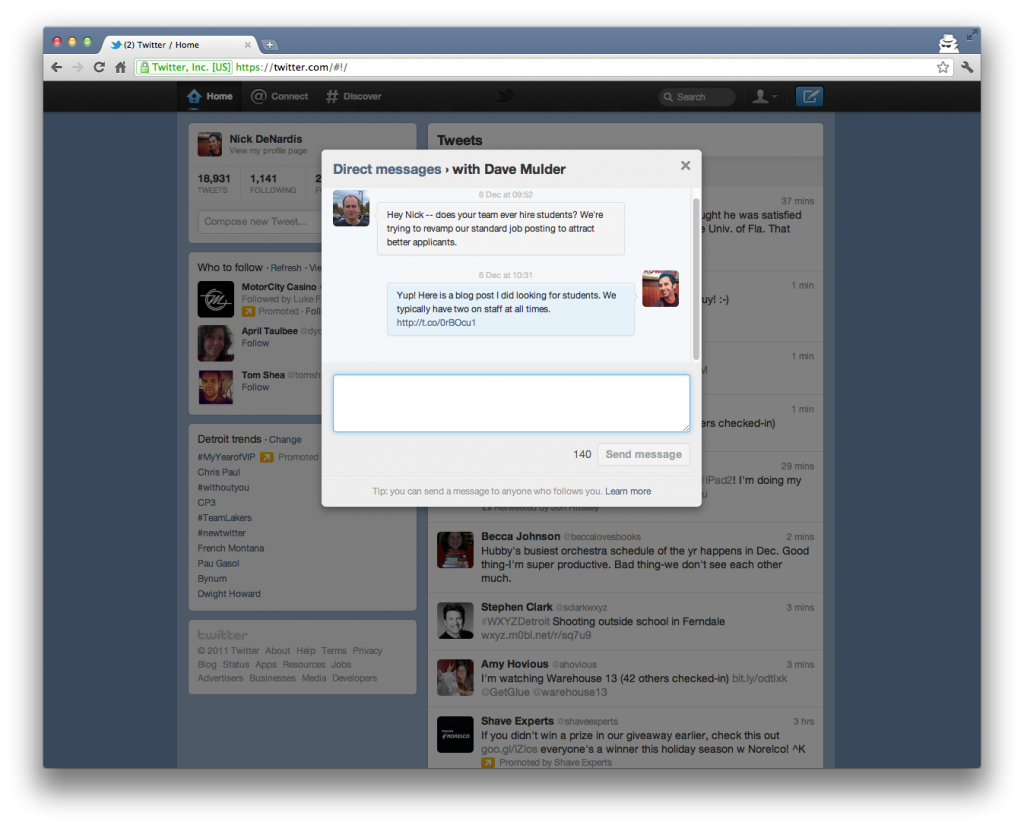The height and width of the screenshot is (828, 1024).
Task: Refresh the Who to follow list
Action: [286, 268]
